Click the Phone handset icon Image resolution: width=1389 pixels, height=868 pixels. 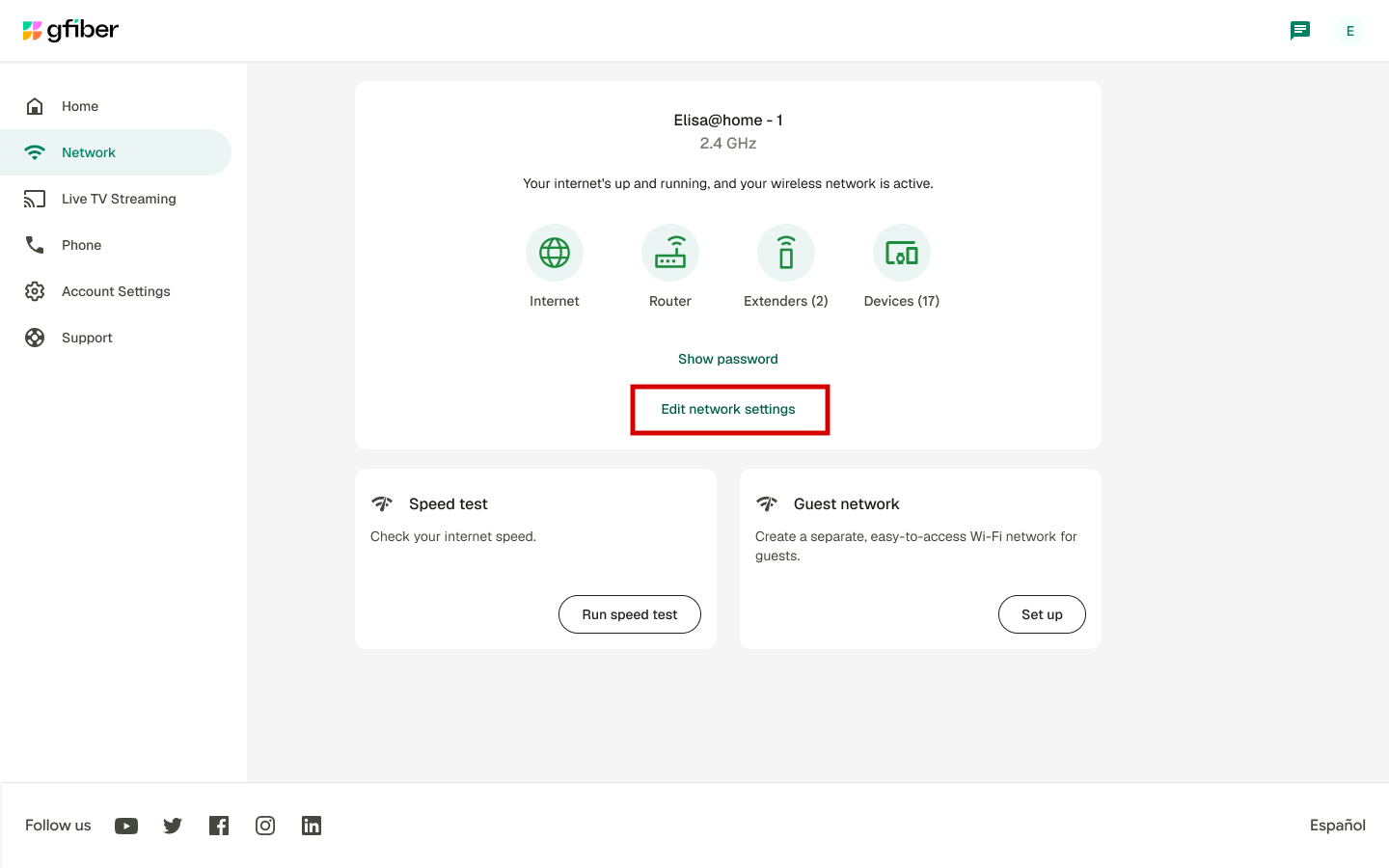point(35,245)
